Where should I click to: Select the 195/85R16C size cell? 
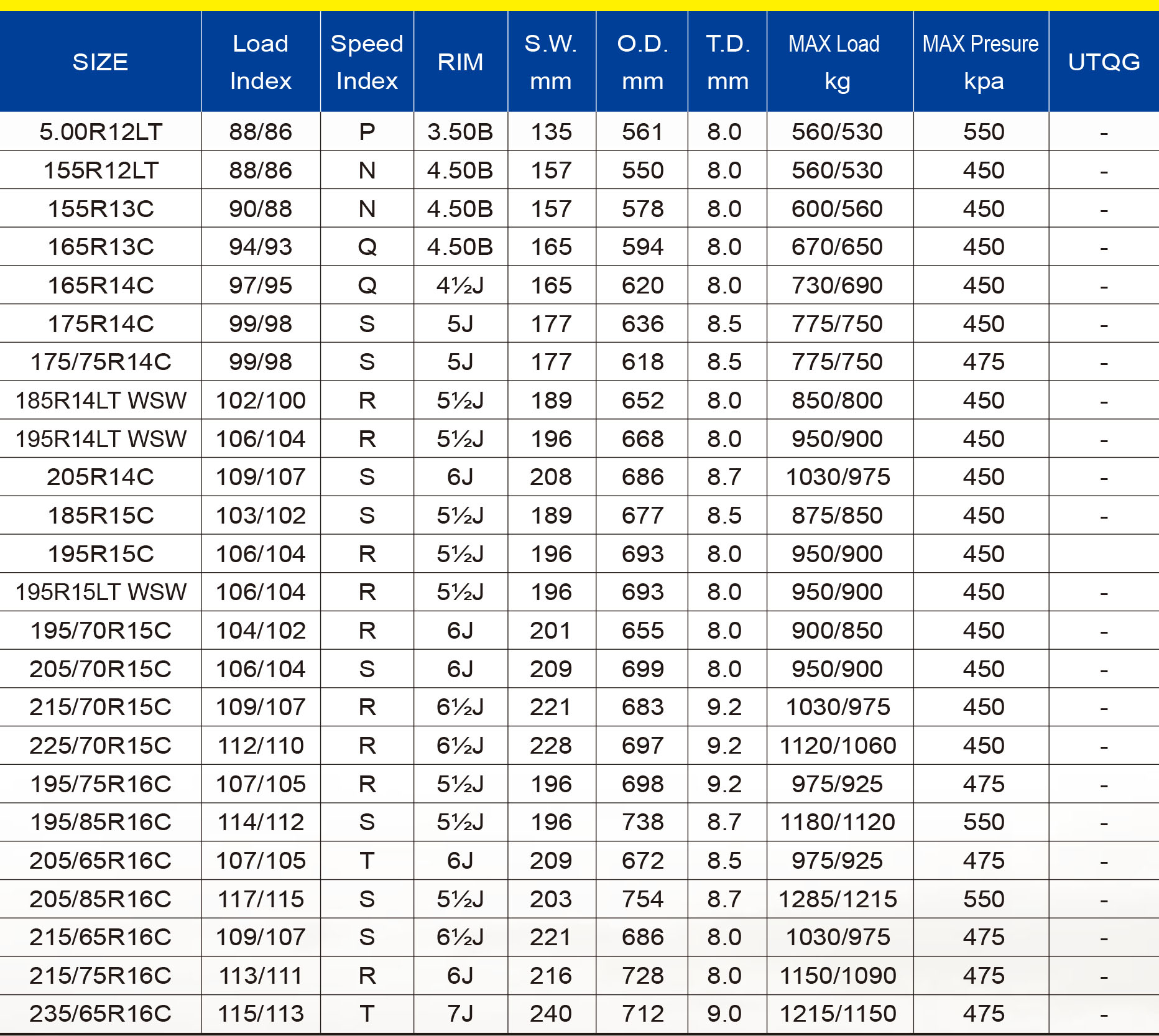pos(100,822)
